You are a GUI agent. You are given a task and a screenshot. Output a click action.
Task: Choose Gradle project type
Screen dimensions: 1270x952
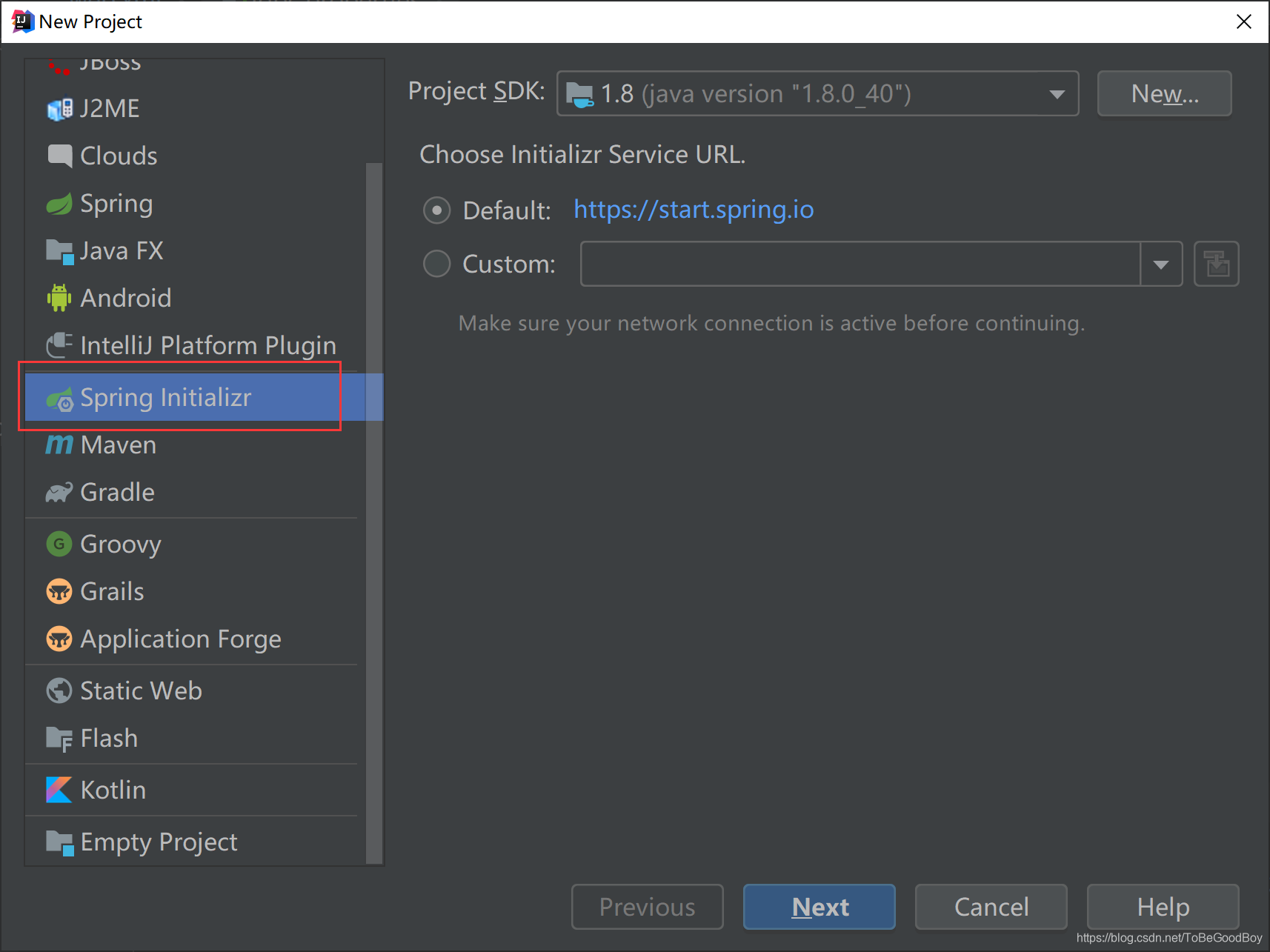click(x=196, y=493)
